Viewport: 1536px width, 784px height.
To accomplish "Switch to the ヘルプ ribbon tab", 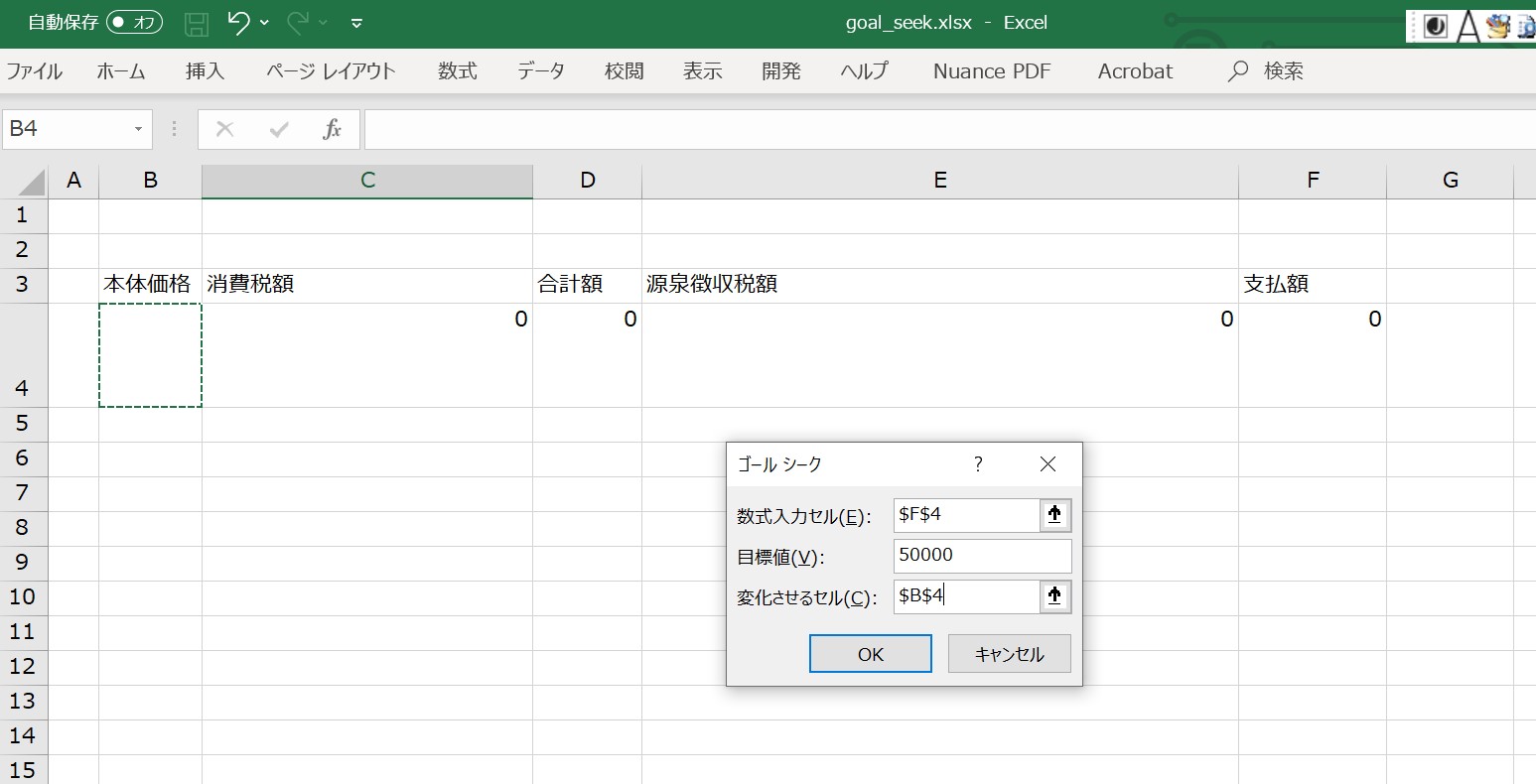I will coord(864,71).
